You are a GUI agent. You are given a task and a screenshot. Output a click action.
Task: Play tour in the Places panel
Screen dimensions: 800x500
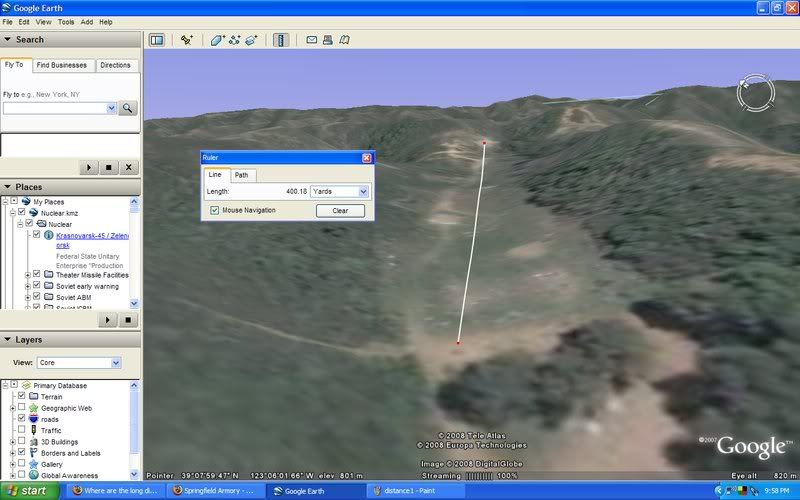(x=108, y=320)
